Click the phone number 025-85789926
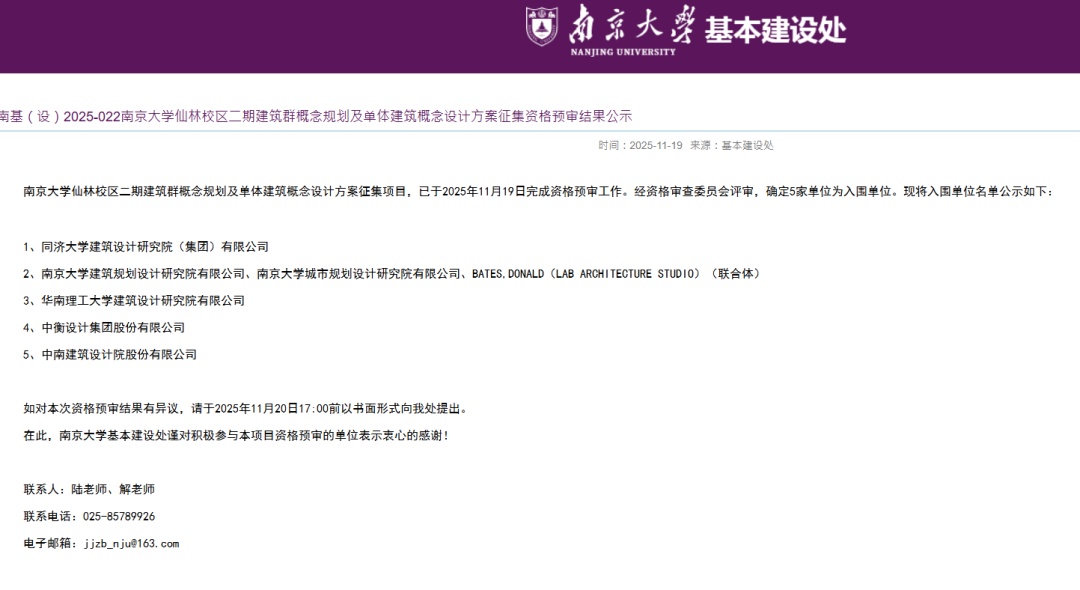 (x=119, y=516)
